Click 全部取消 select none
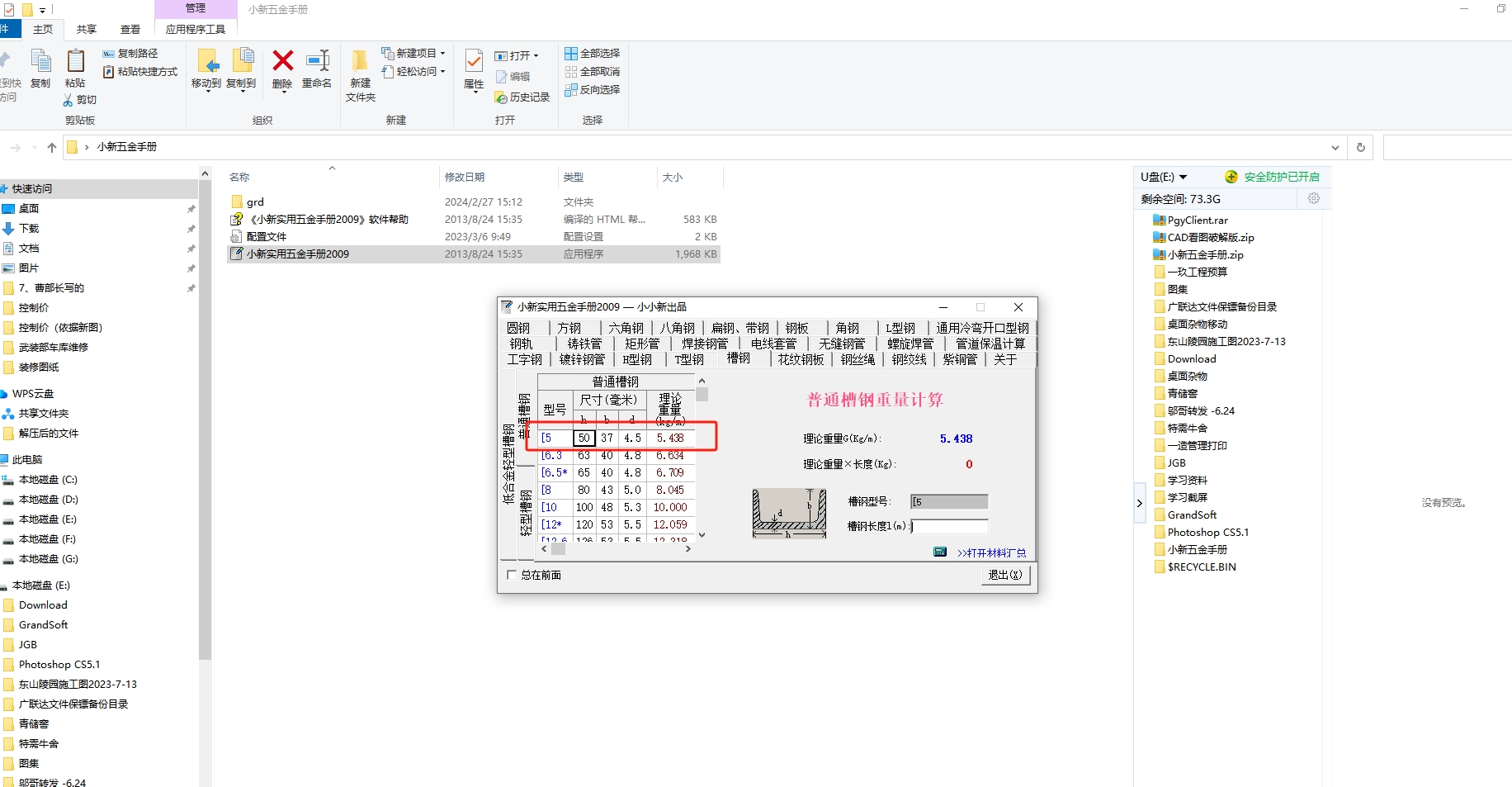The width and height of the screenshot is (1512, 787). [593, 72]
